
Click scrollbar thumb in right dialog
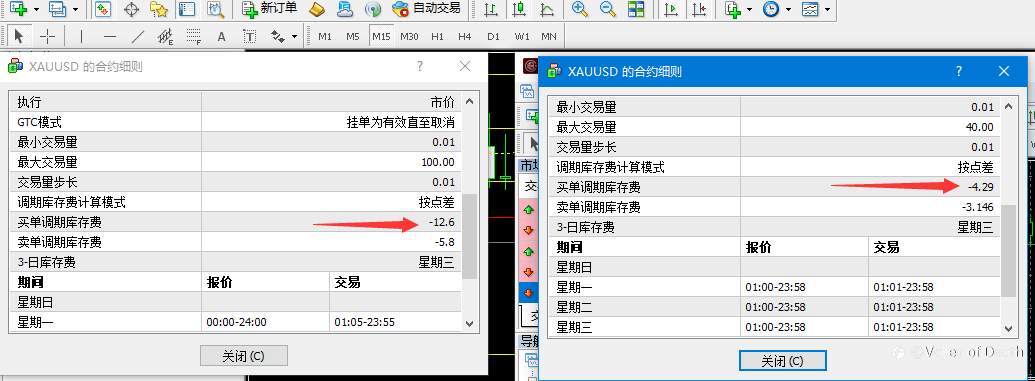click(1008, 251)
